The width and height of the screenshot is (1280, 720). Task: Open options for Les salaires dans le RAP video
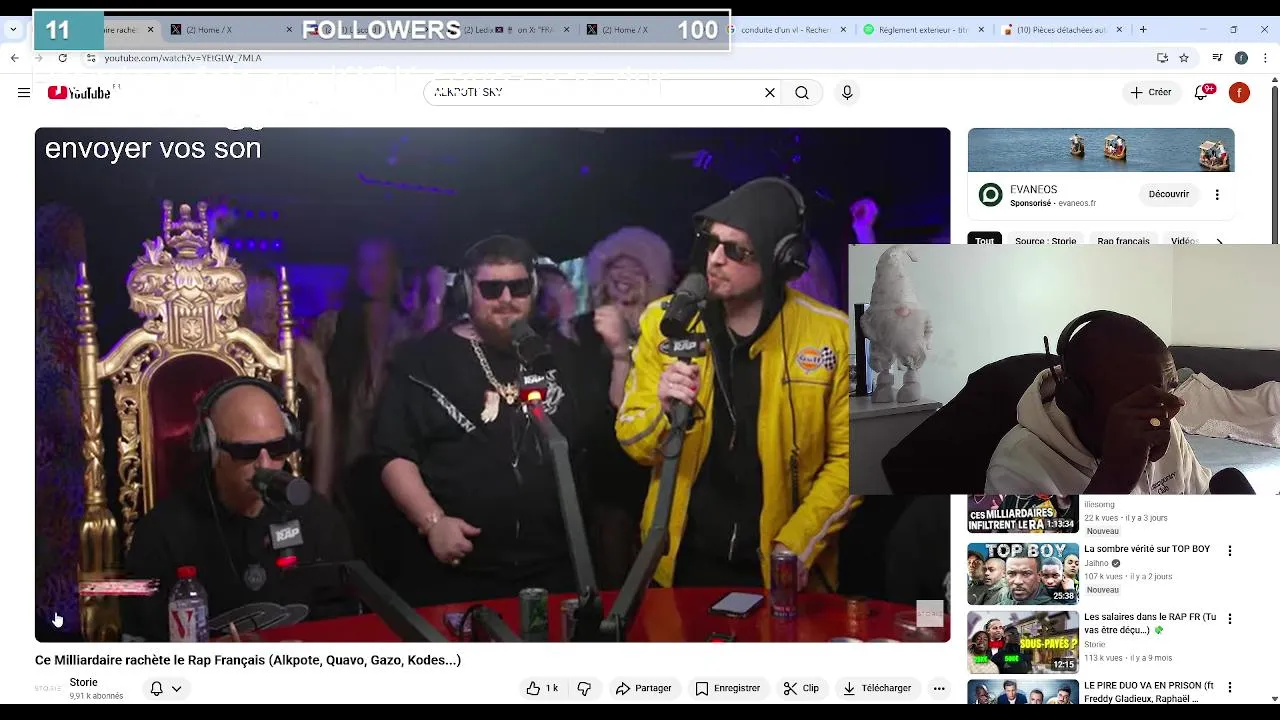click(1230, 619)
